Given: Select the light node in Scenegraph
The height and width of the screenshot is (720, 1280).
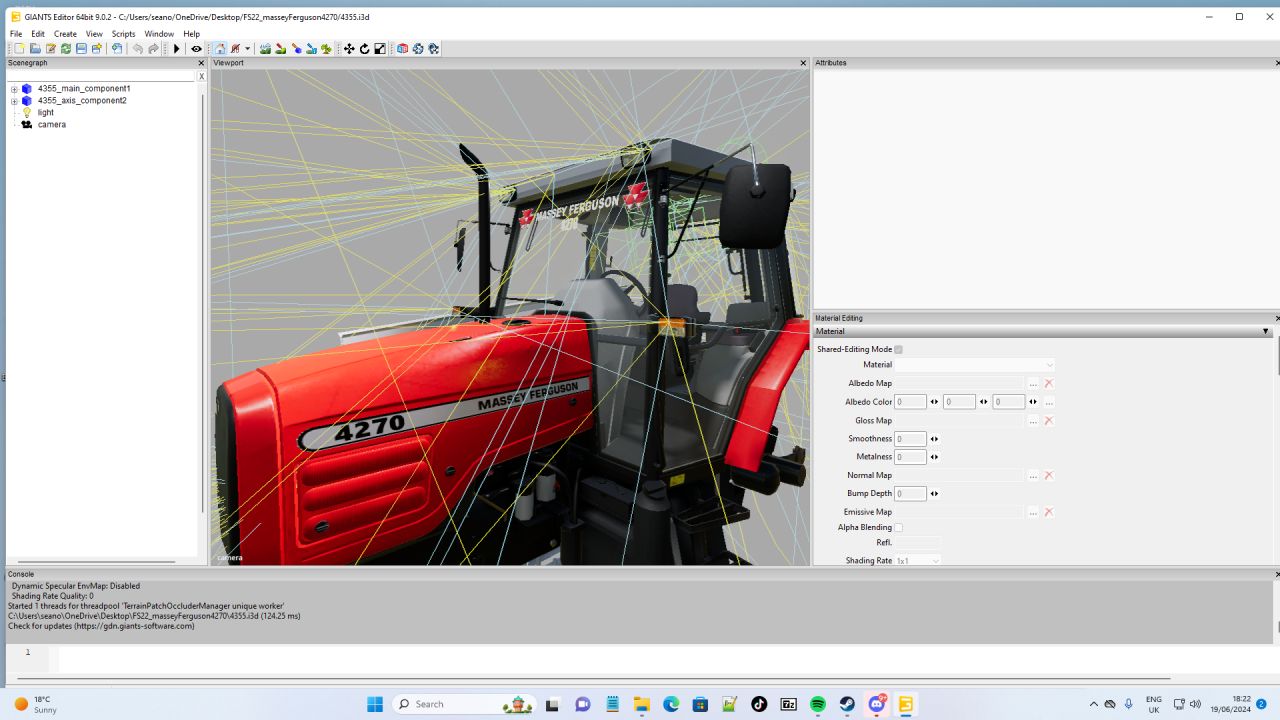Looking at the screenshot, I should (x=46, y=113).
